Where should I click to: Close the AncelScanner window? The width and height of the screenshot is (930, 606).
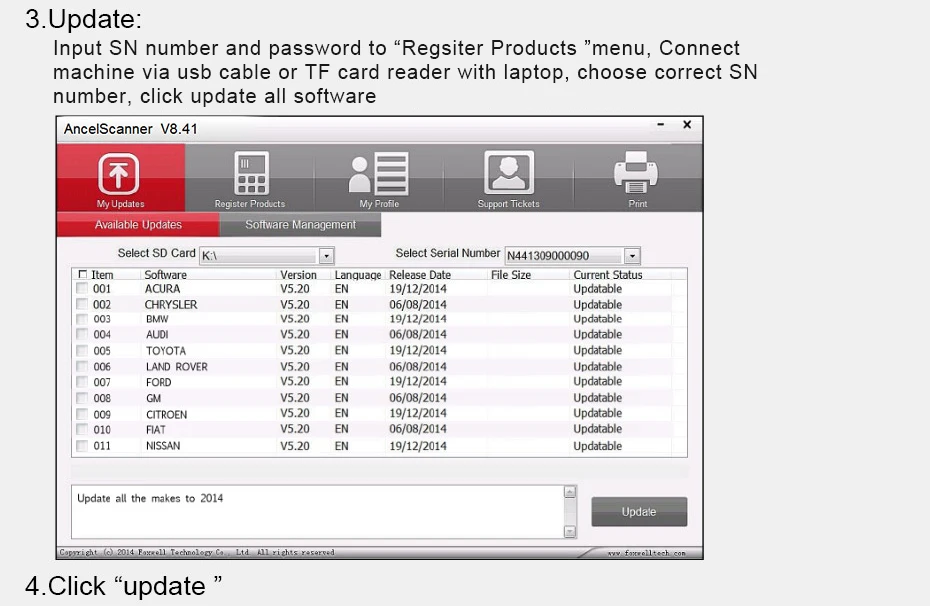tap(687, 125)
